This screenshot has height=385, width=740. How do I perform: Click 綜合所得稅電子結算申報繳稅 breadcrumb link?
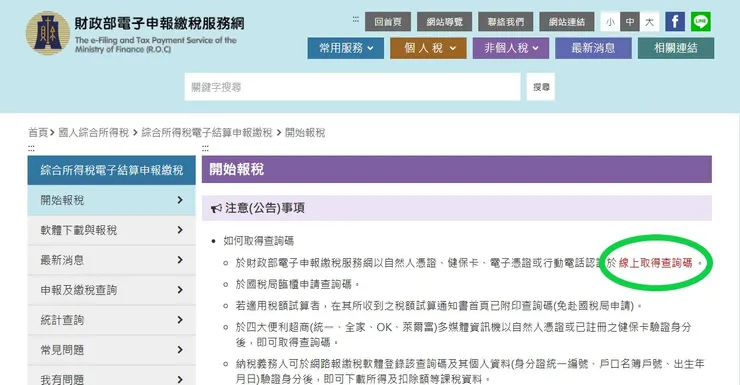207,133
